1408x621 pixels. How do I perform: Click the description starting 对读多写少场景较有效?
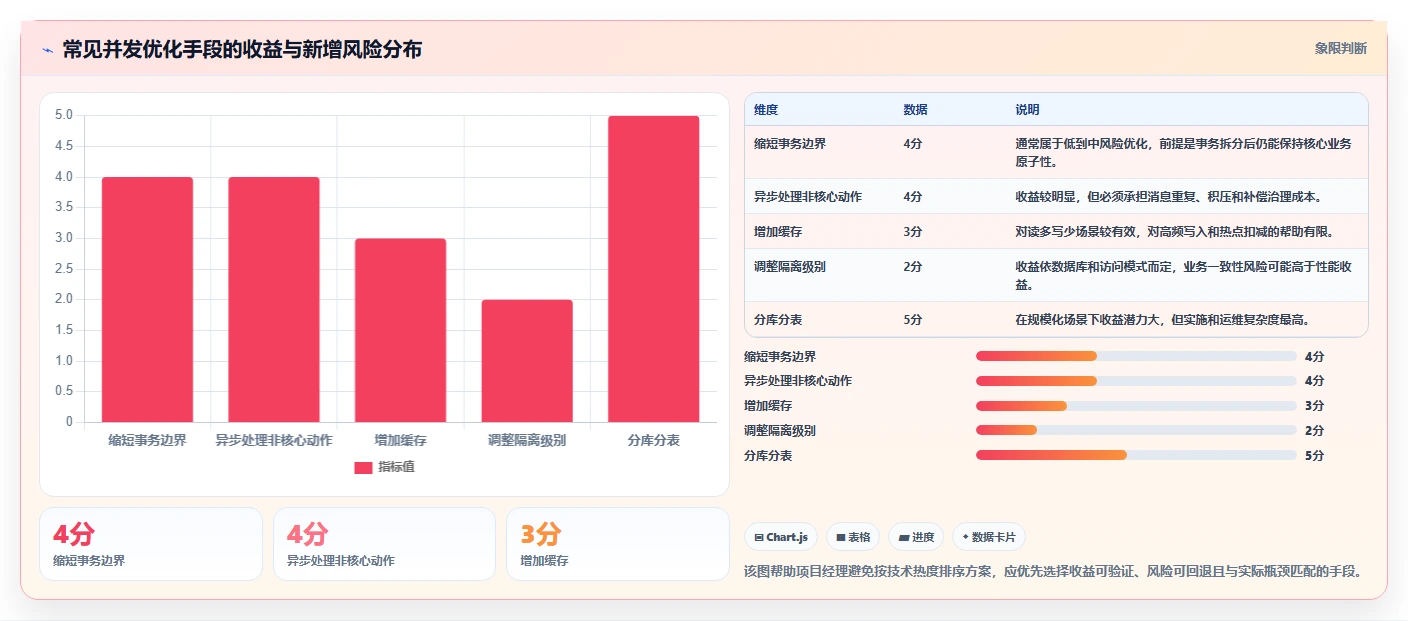pos(1175,231)
